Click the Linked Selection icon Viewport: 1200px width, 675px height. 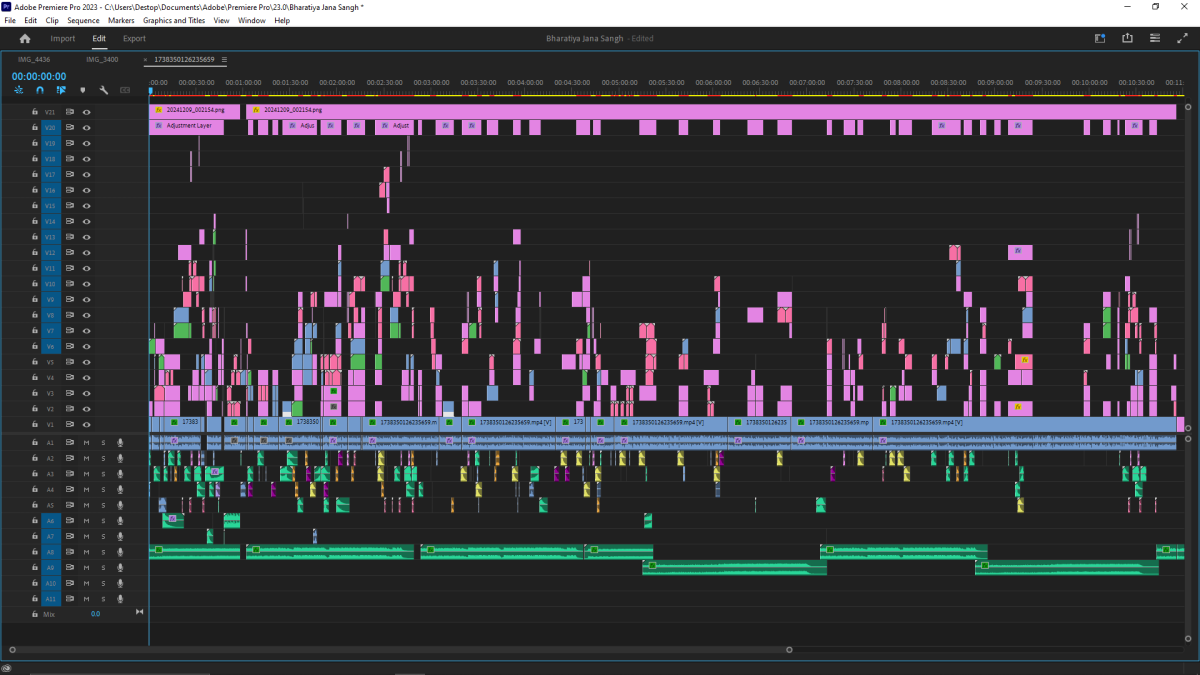[61, 90]
